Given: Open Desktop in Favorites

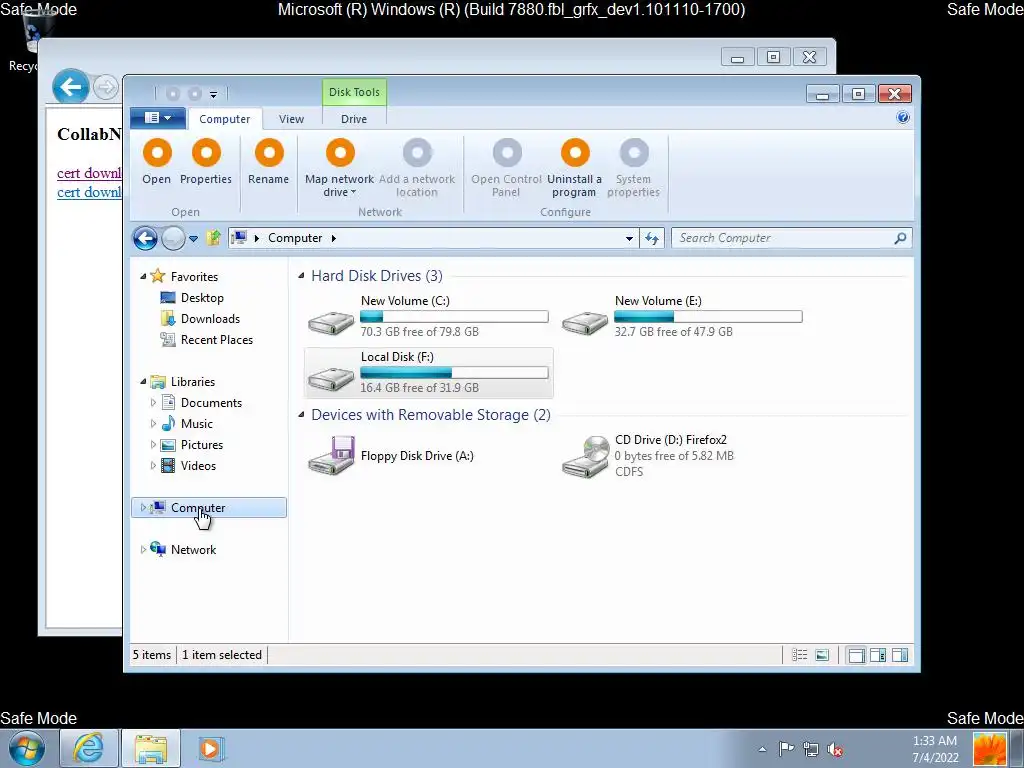Looking at the screenshot, I should tap(202, 298).
